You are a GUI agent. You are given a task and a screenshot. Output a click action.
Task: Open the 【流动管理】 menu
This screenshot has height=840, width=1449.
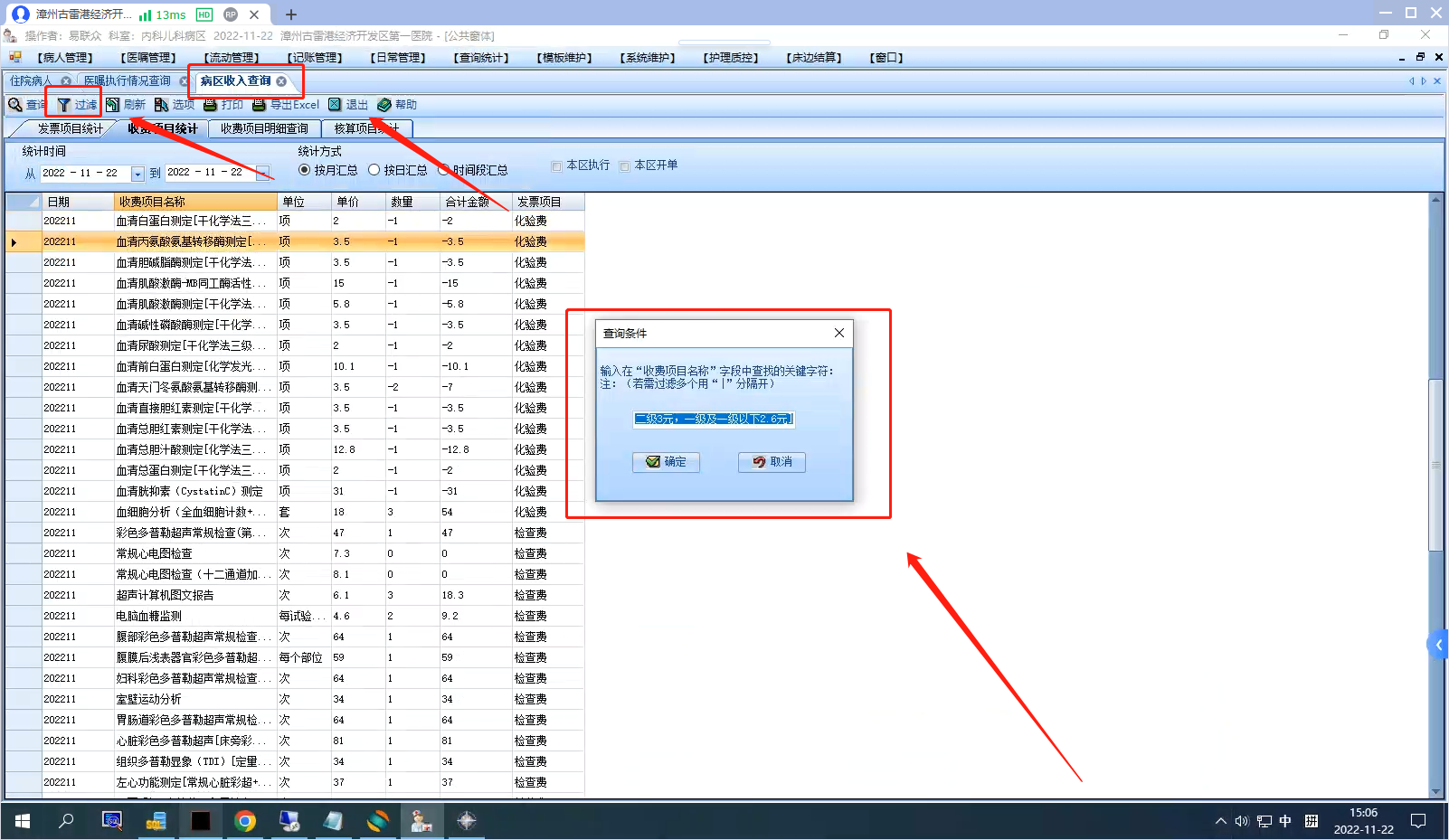[232, 58]
